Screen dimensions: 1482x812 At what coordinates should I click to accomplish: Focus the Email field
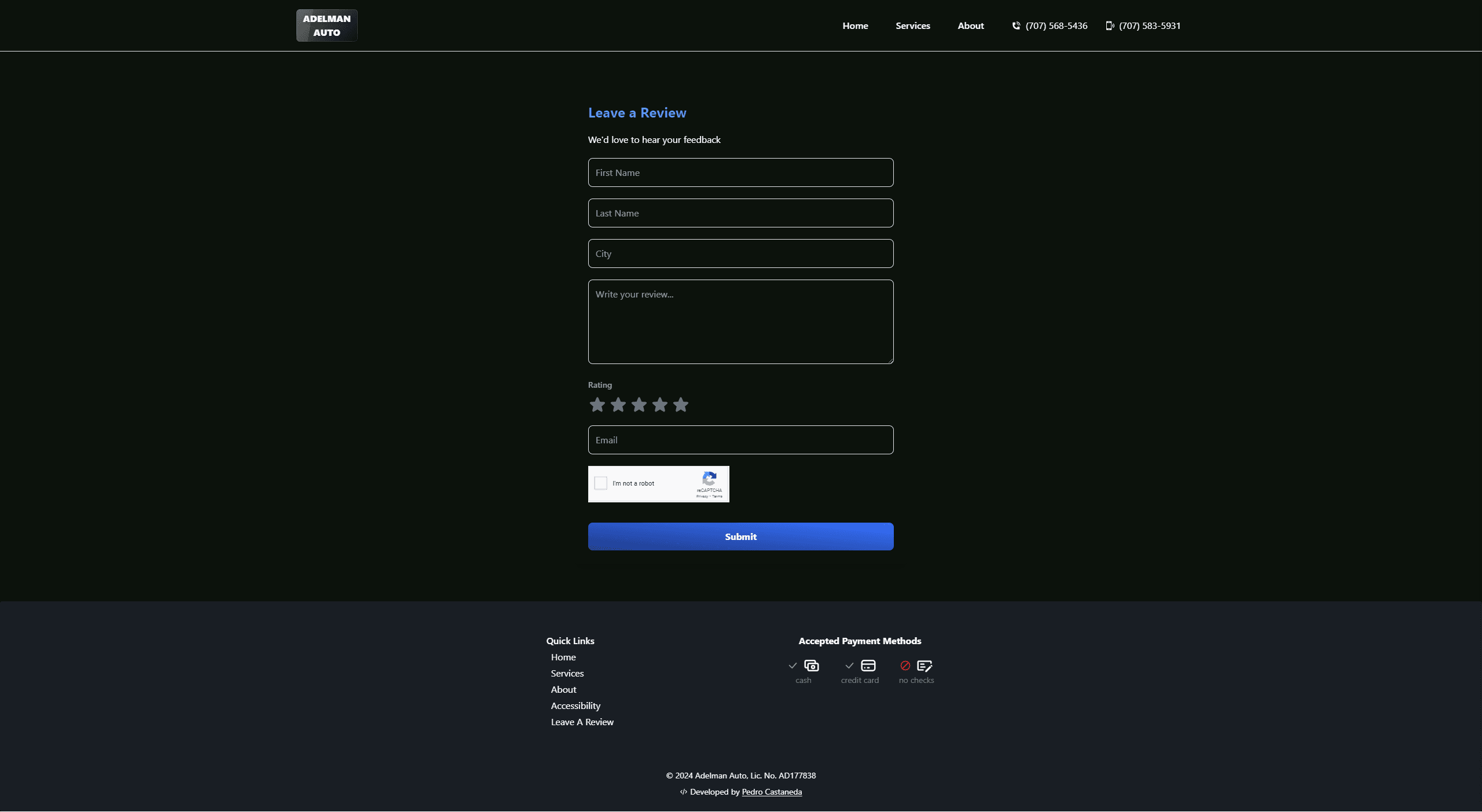click(741, 440)
